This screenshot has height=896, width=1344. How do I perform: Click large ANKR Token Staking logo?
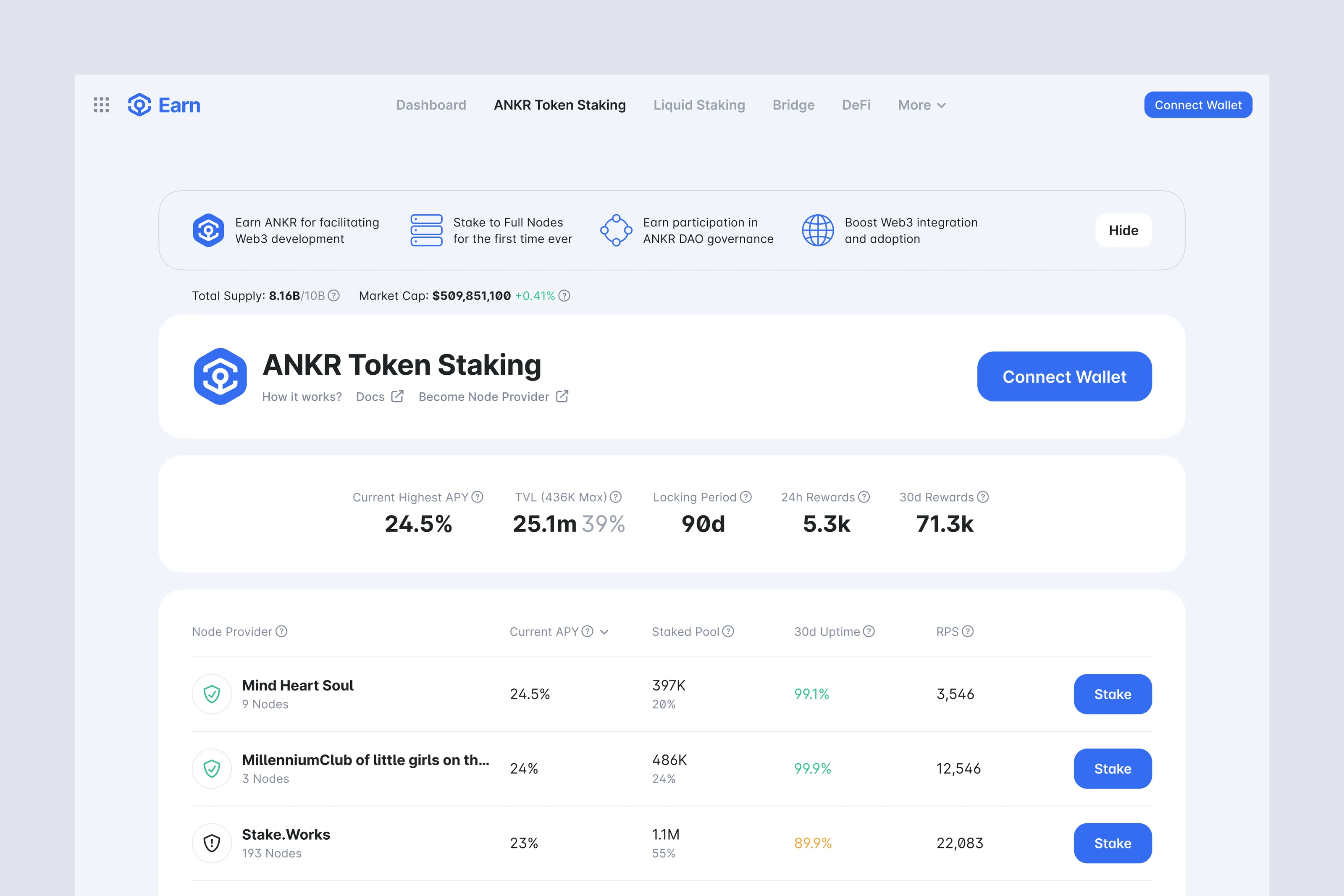coord(220,376)
